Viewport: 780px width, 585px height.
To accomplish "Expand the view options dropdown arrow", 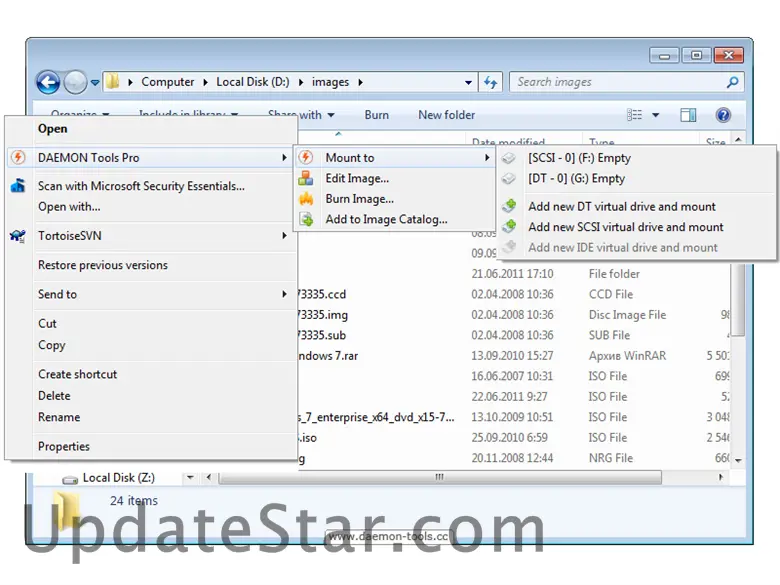I will pos(656,115).
